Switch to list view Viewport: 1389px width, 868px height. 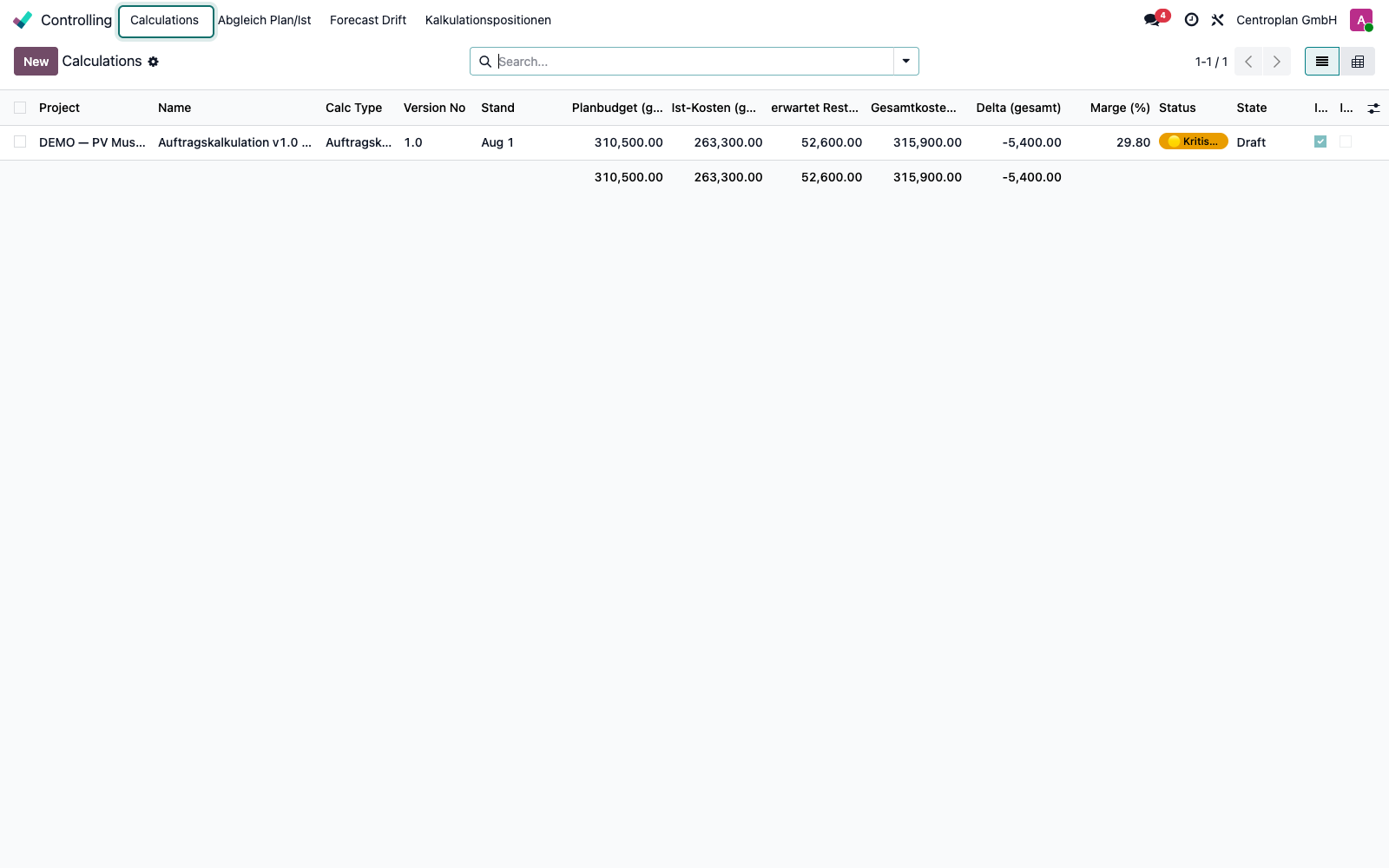[x=1322, y=62]
